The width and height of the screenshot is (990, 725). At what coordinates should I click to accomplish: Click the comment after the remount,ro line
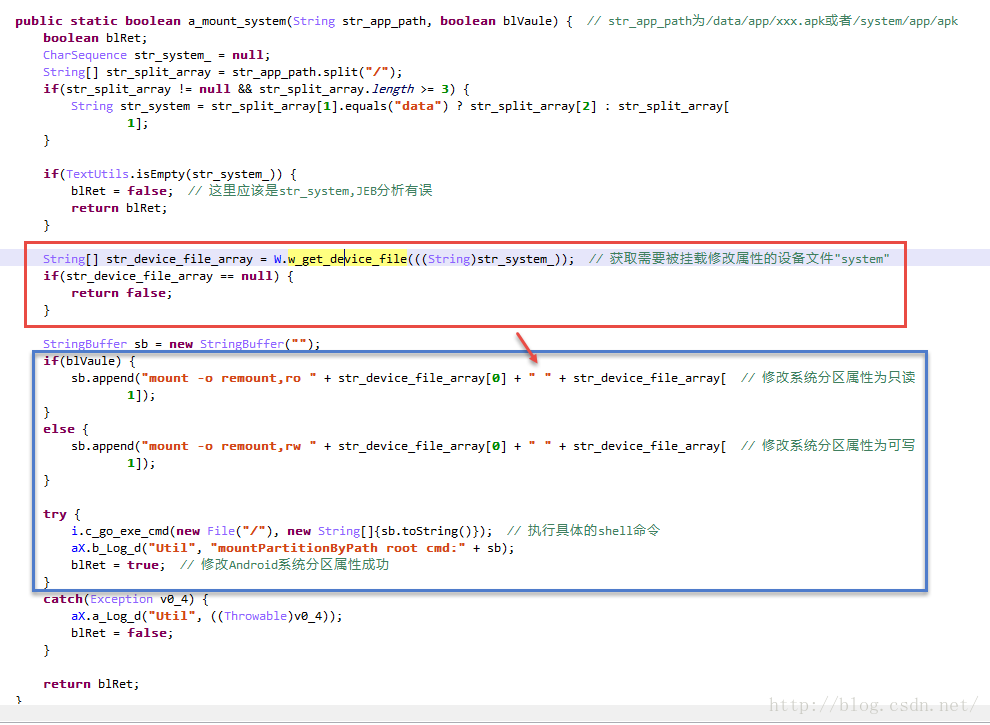[x=828, y=378]
